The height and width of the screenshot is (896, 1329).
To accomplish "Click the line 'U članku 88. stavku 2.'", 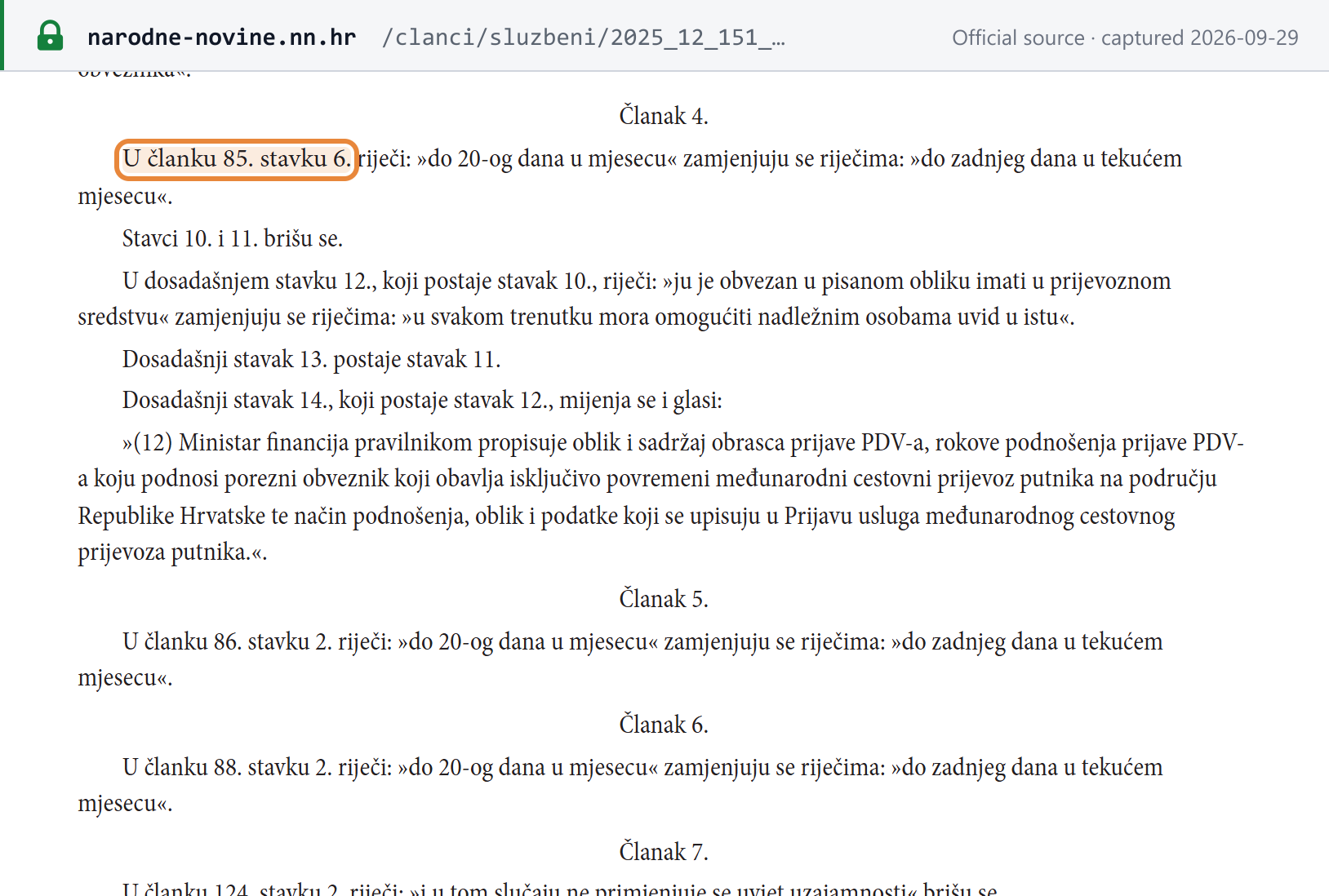I will [620, 785].
